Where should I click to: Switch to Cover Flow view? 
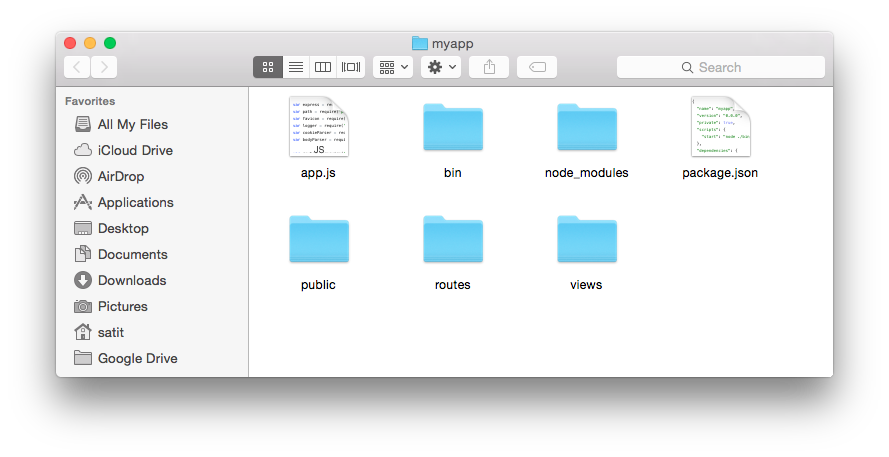tap(351, 67)
